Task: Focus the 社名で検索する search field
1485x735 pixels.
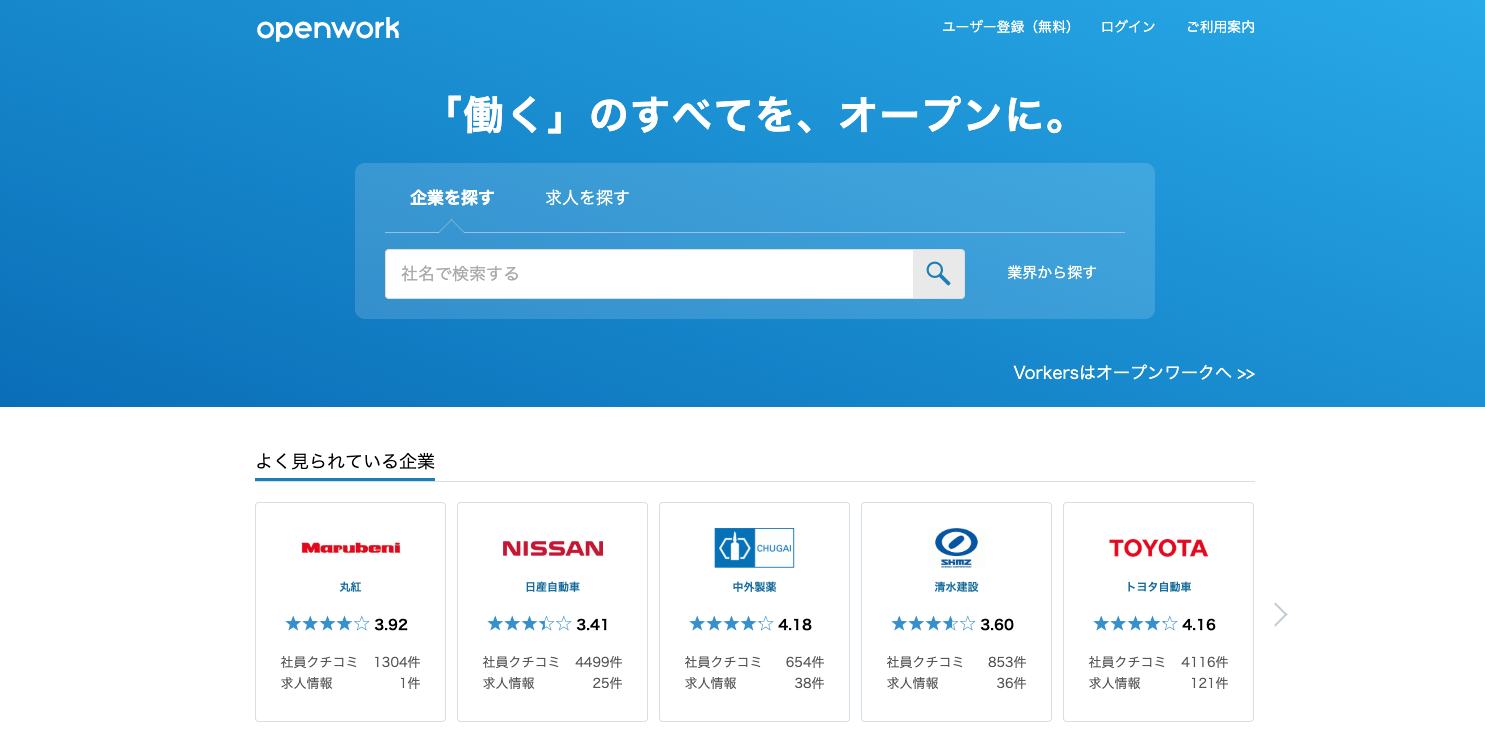Action: (x=649, y=274)
